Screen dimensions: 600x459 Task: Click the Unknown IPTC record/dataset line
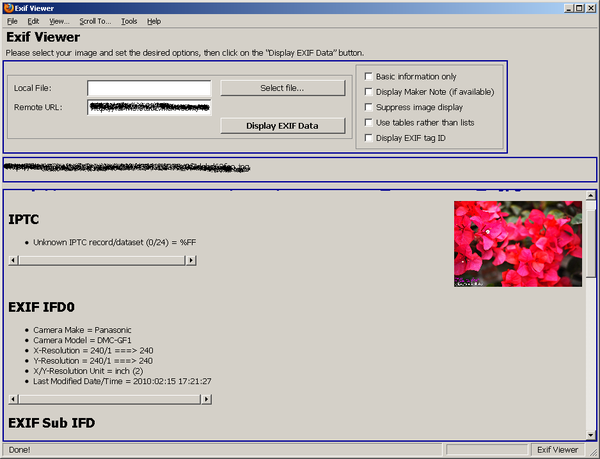click(x=114, y=243)
